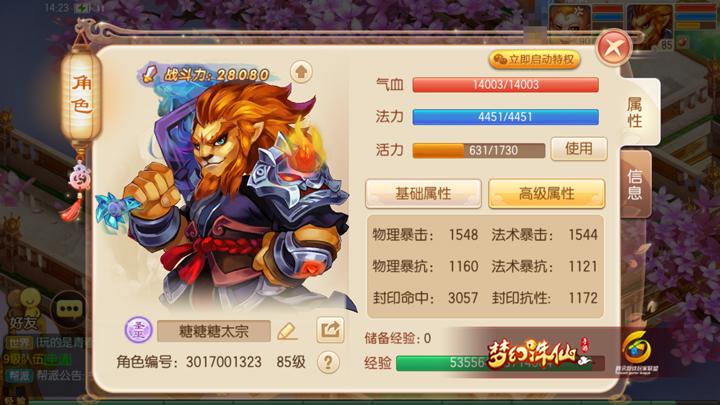Tap the 好友 friends icon

tap(23, 312)
